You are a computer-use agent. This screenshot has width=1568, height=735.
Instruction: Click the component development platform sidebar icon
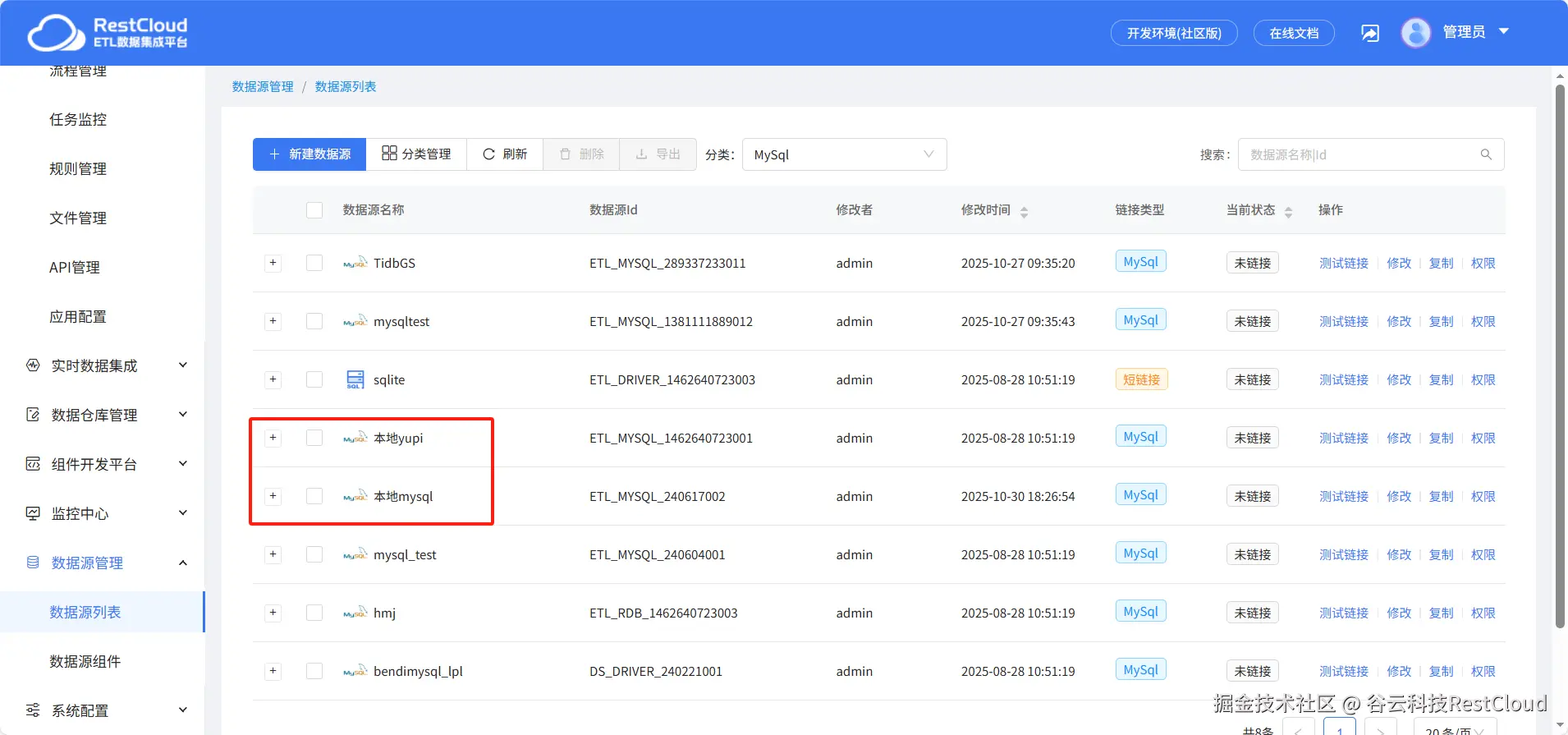coord(33,464)
